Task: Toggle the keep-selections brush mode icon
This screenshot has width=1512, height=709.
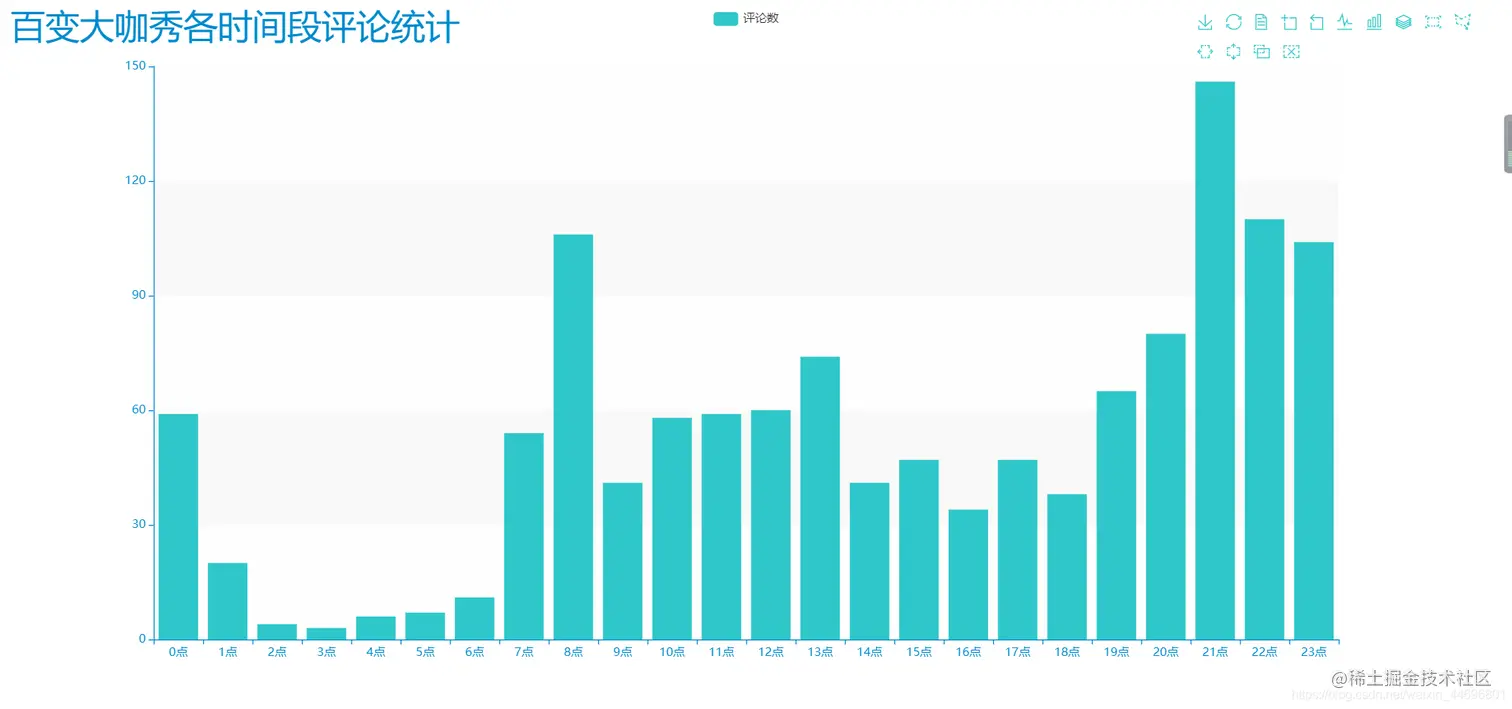Action: point(1262,51)
